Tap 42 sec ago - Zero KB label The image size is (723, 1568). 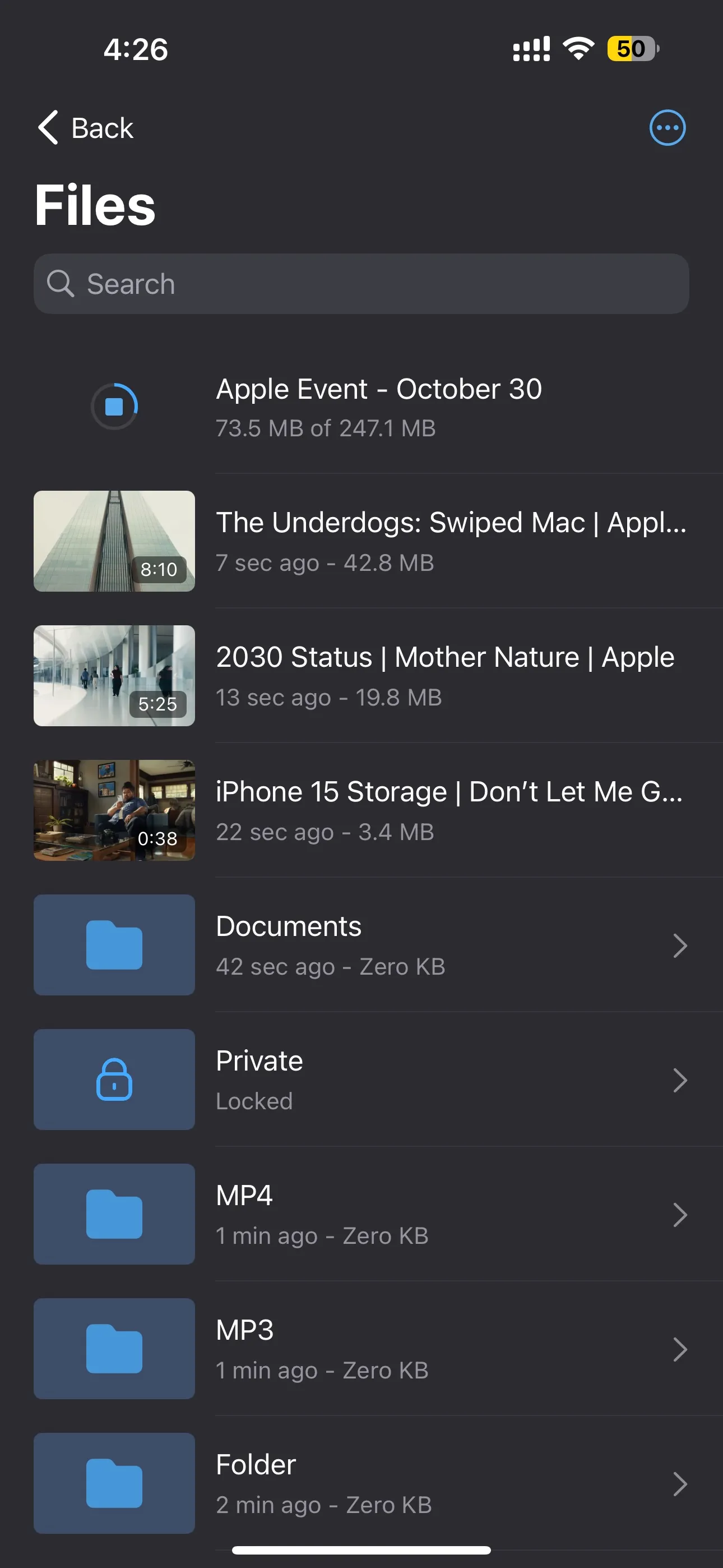tap(331, 967)
